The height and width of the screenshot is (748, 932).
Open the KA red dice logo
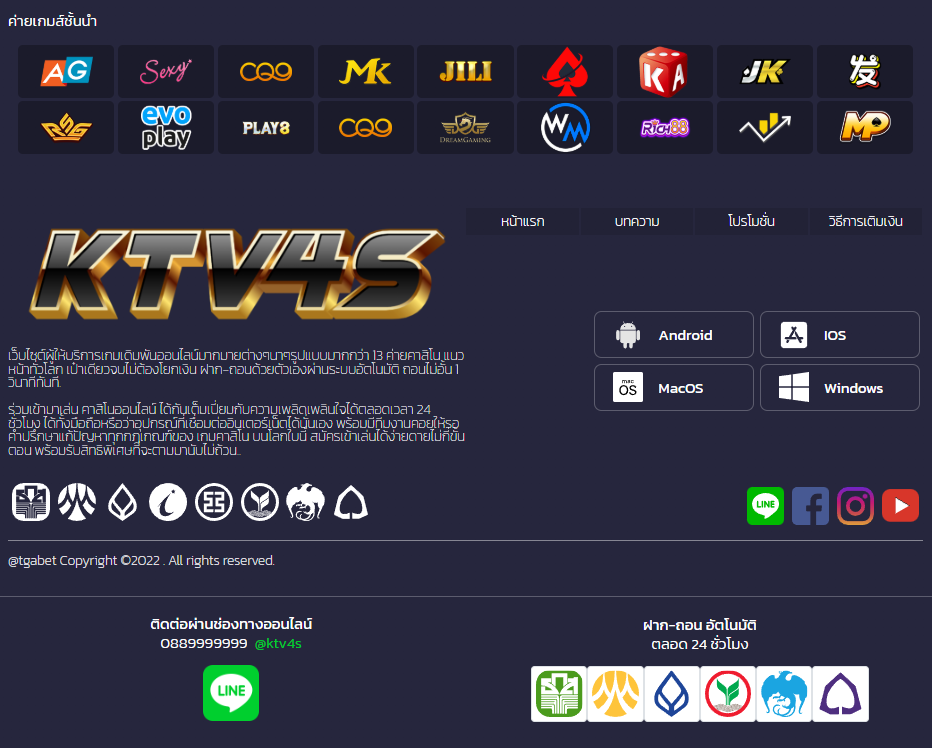(665, 71)
